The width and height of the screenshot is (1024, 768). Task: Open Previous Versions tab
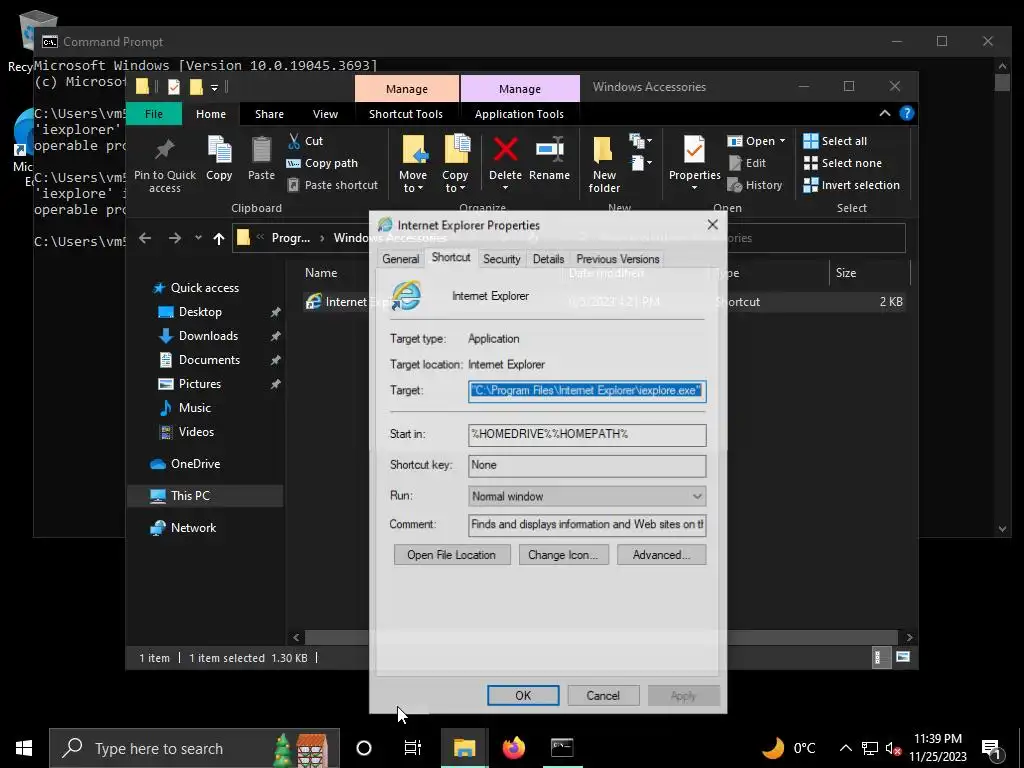click(617, 259)
